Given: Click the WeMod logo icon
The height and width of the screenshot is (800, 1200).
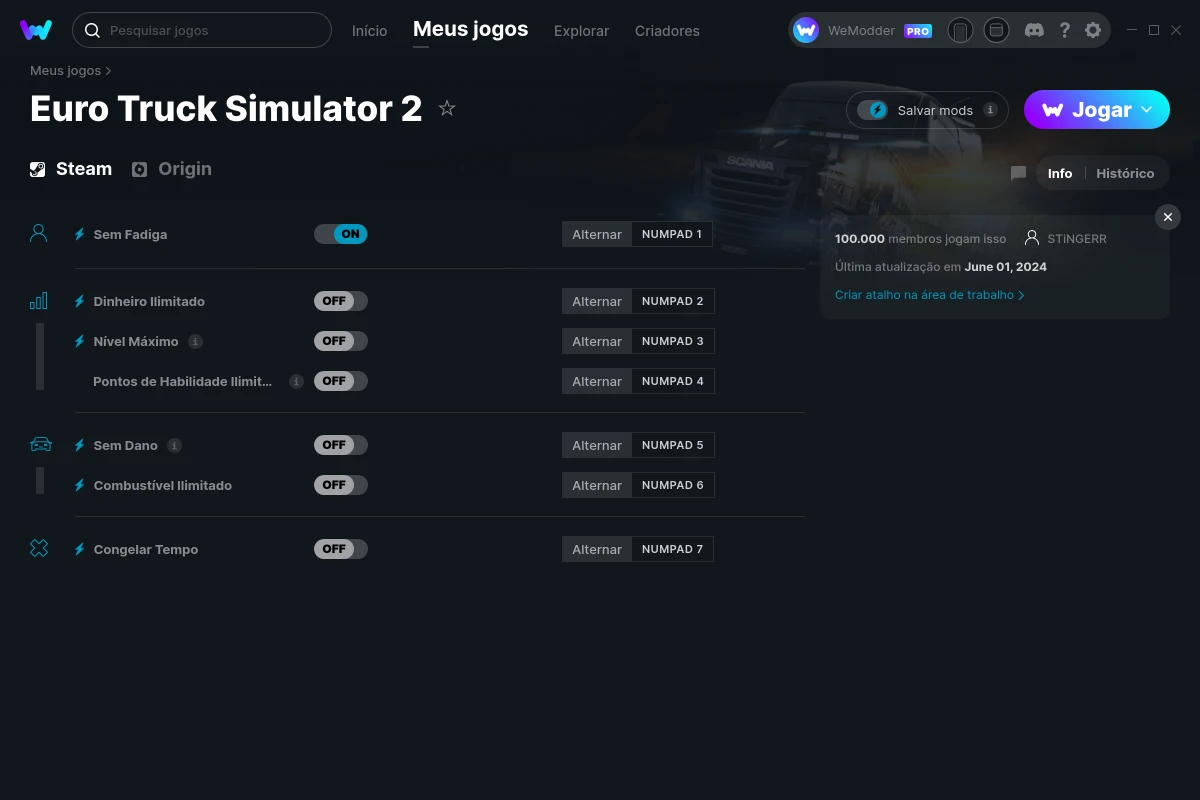Looking at the screenshot, I should [36, 30].
